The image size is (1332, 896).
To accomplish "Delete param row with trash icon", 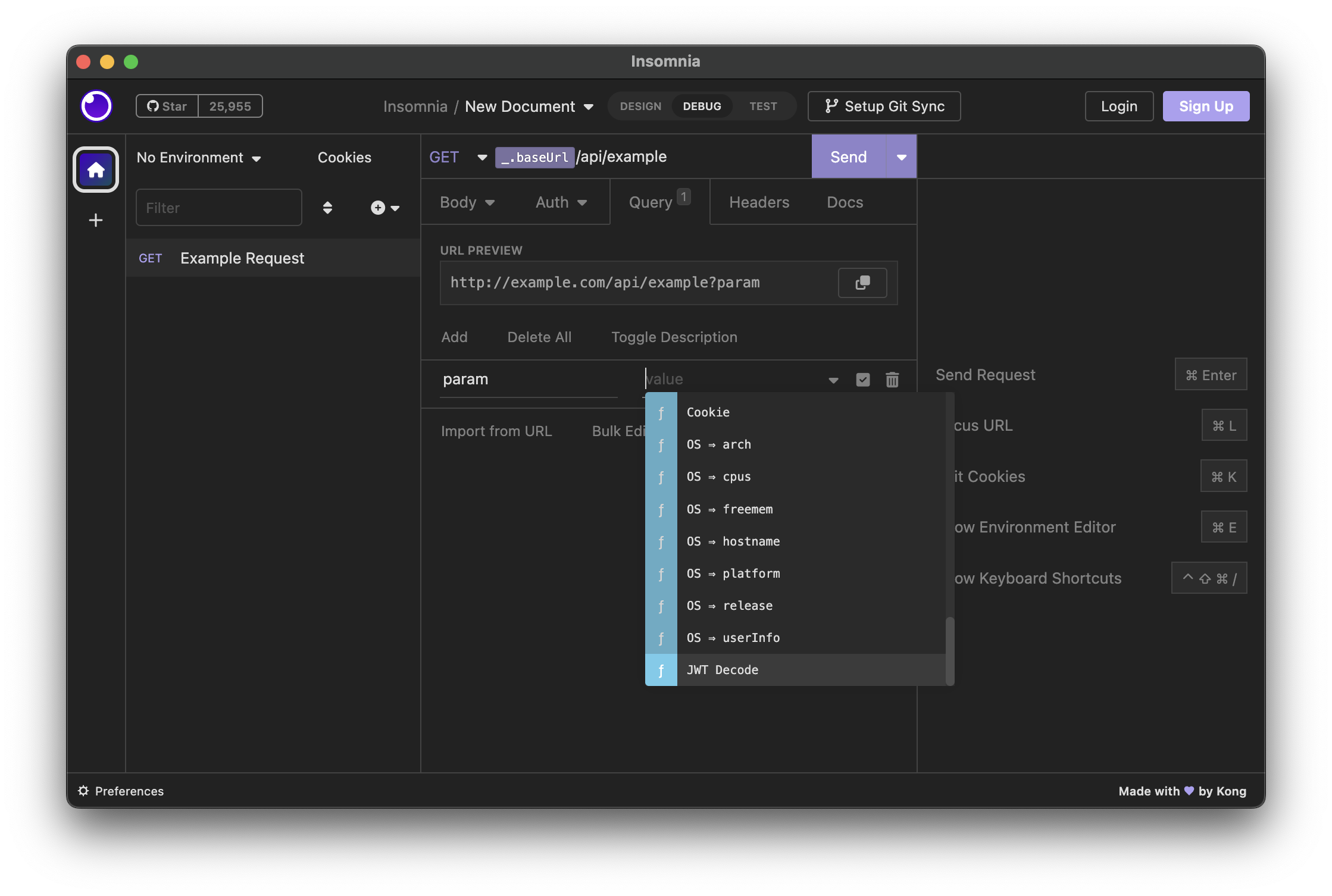I will click(x=892, y=380).
